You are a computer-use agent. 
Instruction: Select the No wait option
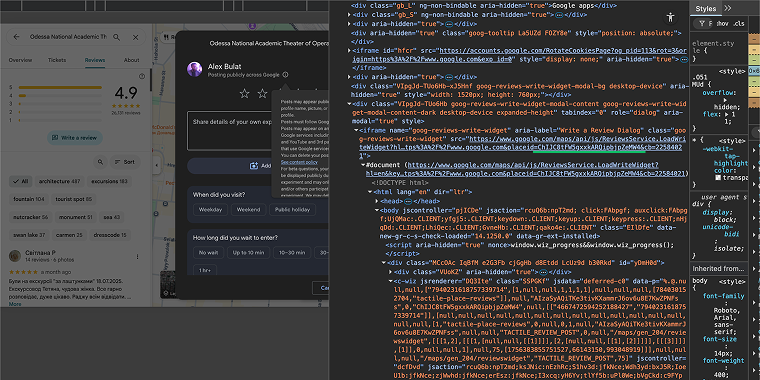click(208, 253)
